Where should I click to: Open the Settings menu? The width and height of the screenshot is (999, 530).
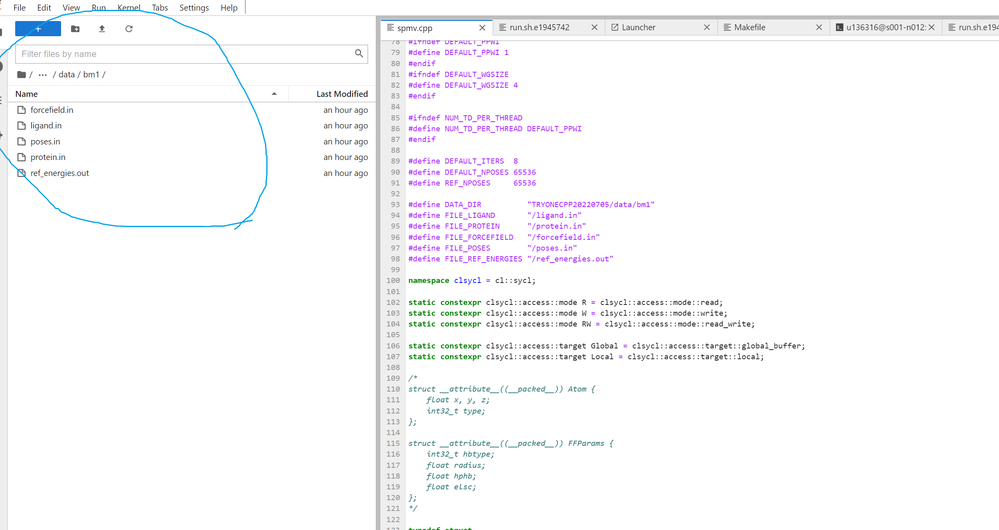pos(194,8)
